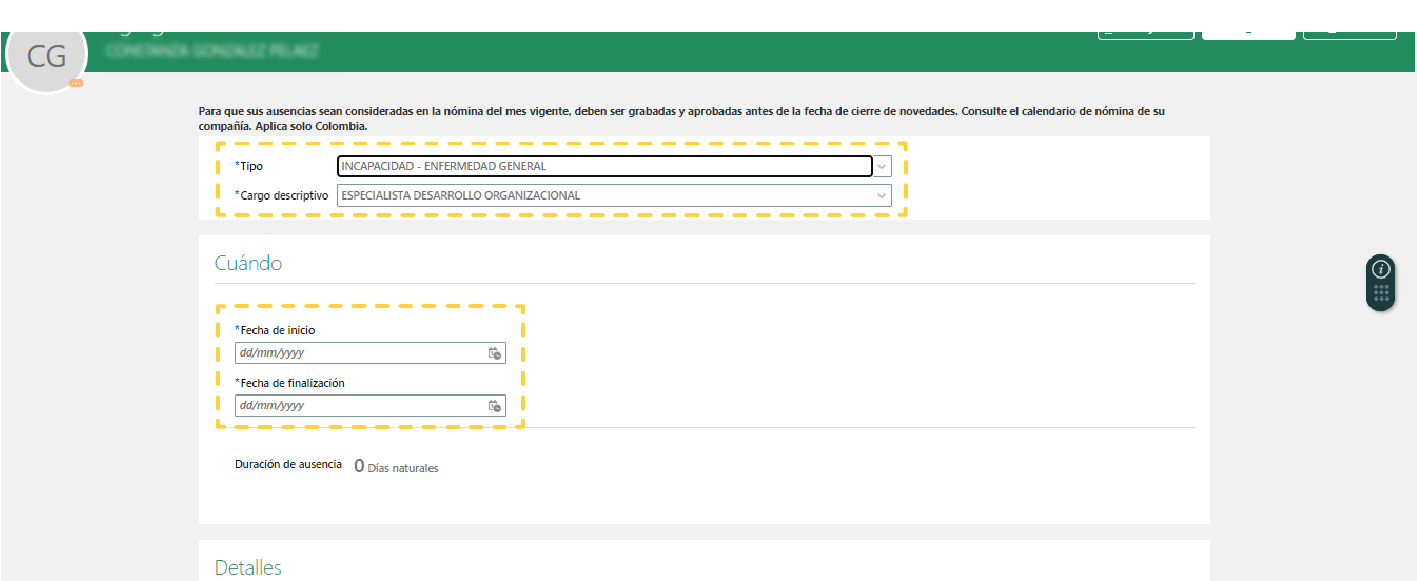
Task: Click the Cuándo section heading
Action: point(248,263)
